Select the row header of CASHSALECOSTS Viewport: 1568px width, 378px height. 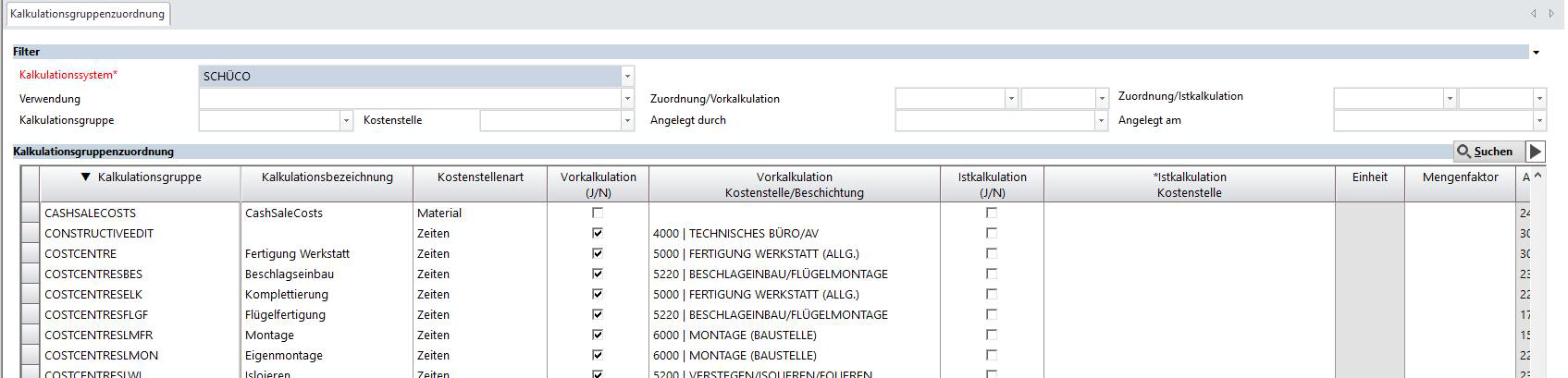click(30, 213)
